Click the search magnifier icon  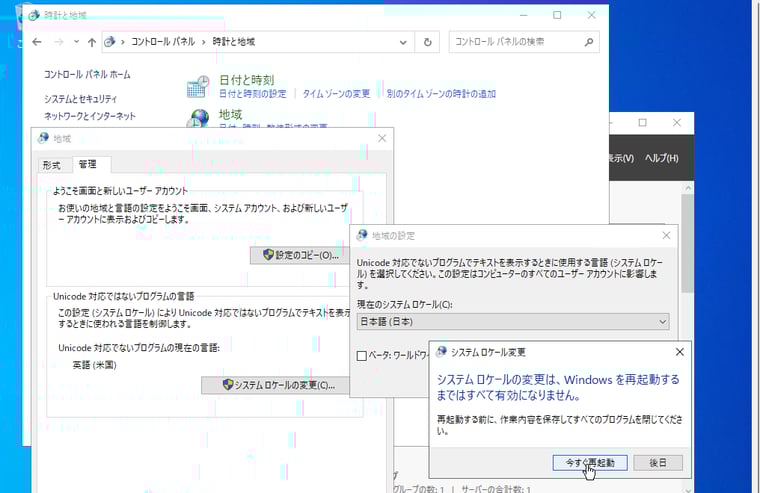tap(589, 42)
